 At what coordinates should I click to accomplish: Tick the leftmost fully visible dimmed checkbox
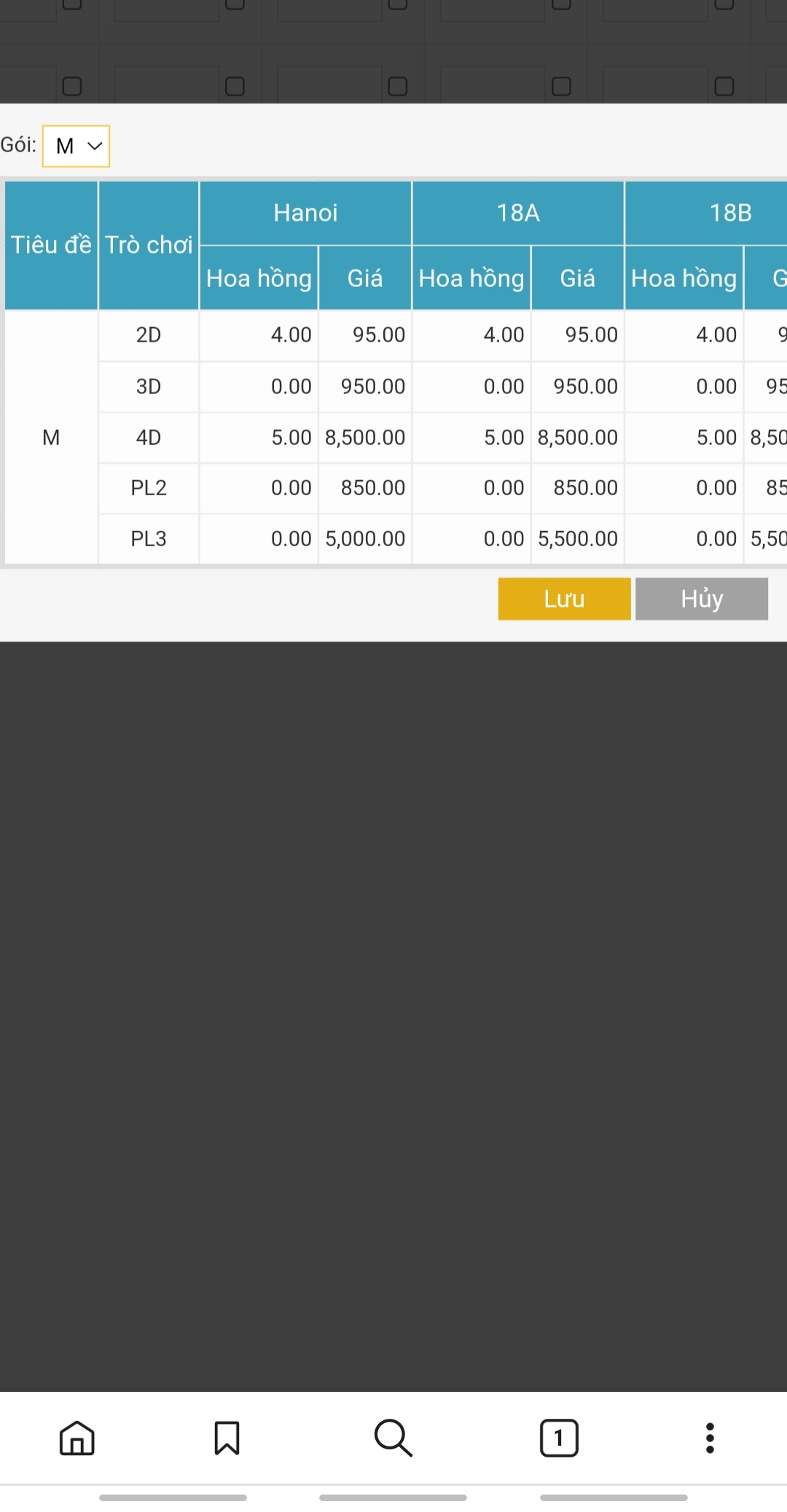pyautogui.click(x=72, y=87)
